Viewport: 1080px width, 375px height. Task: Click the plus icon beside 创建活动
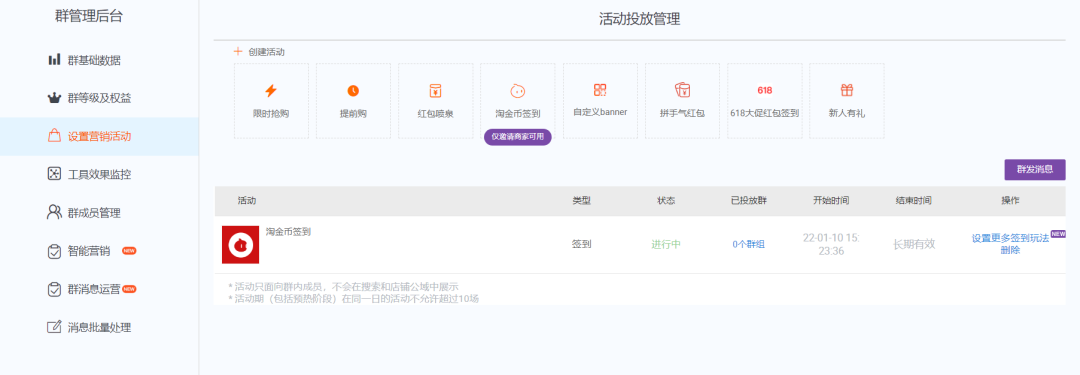(238, 52)
